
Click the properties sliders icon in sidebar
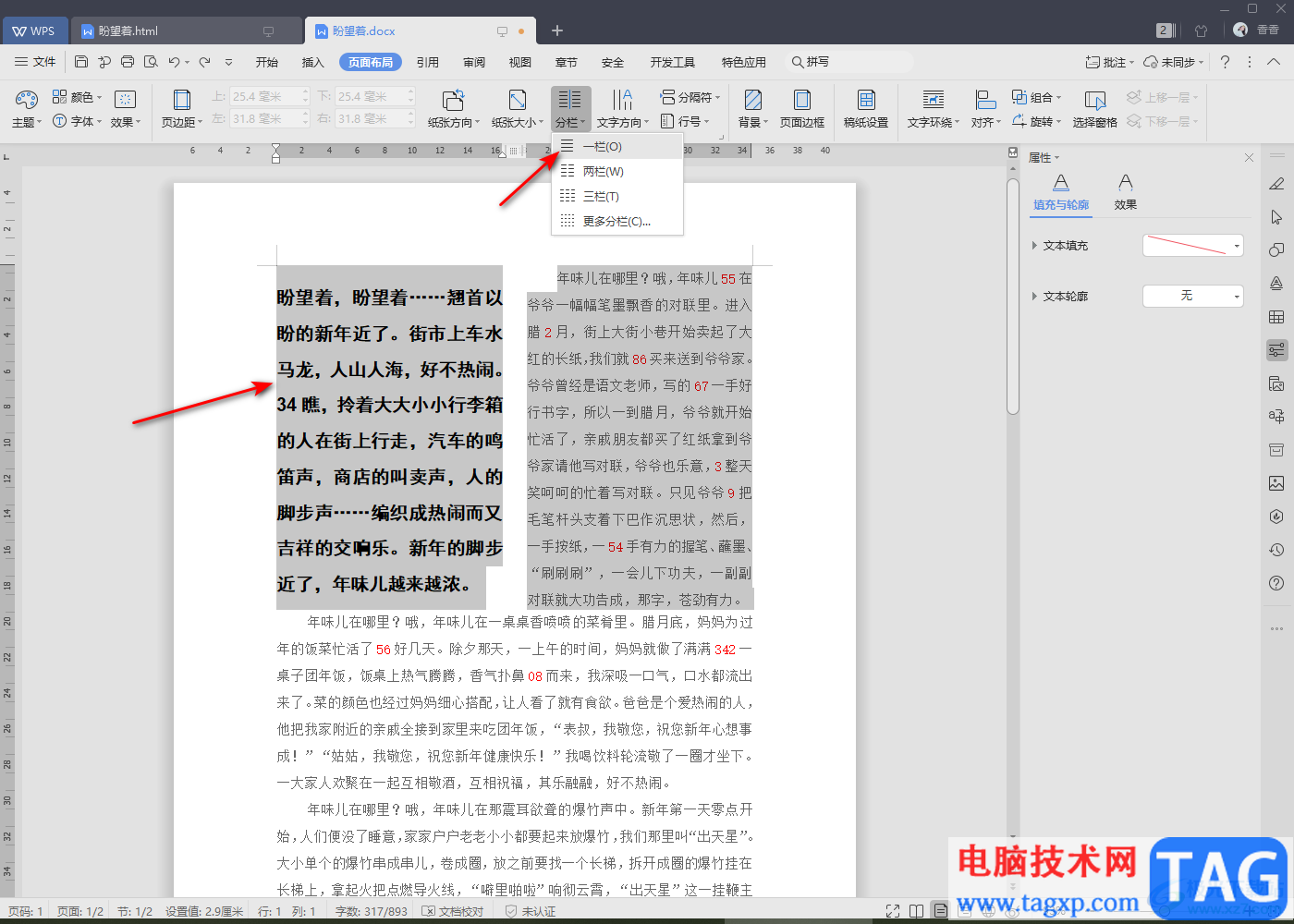point(1276,350)
